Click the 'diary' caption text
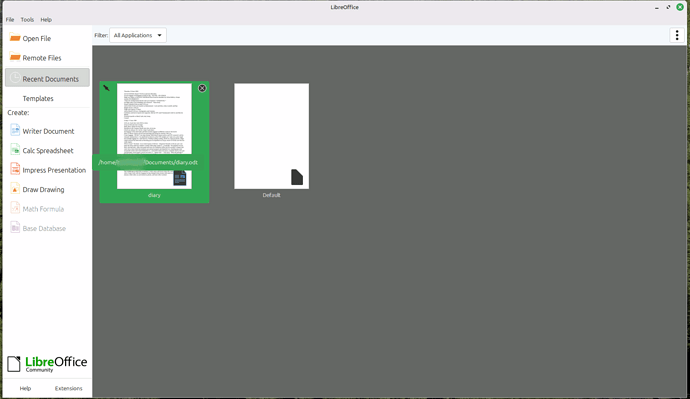 [154, 195]
